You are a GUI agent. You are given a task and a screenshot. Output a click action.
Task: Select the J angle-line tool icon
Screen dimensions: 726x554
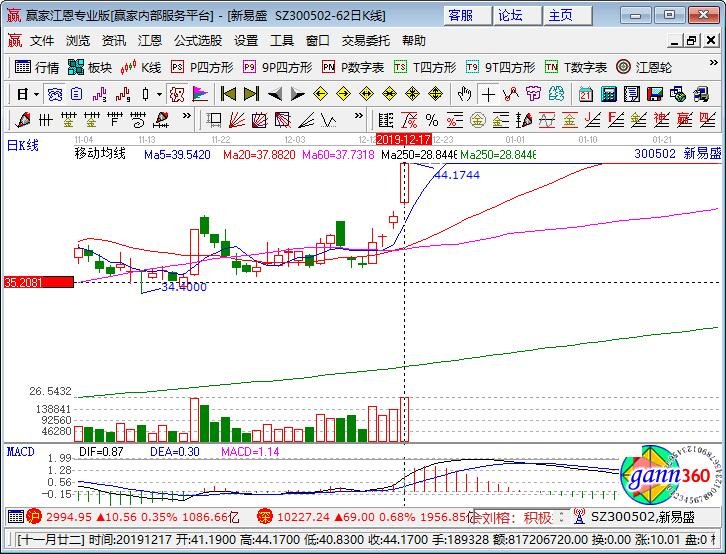pos(593,120)
